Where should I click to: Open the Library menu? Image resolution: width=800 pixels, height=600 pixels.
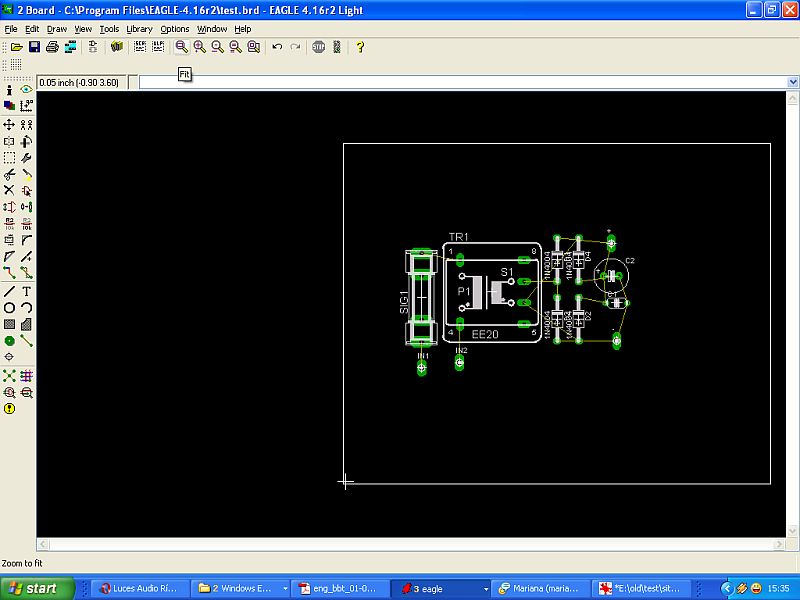[x=139, y=29]
